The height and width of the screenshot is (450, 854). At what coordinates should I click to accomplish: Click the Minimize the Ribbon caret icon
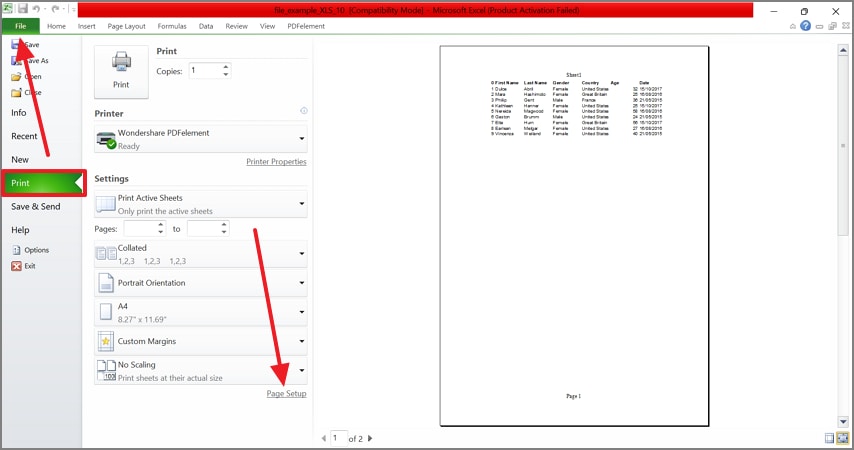coord(792,26)
